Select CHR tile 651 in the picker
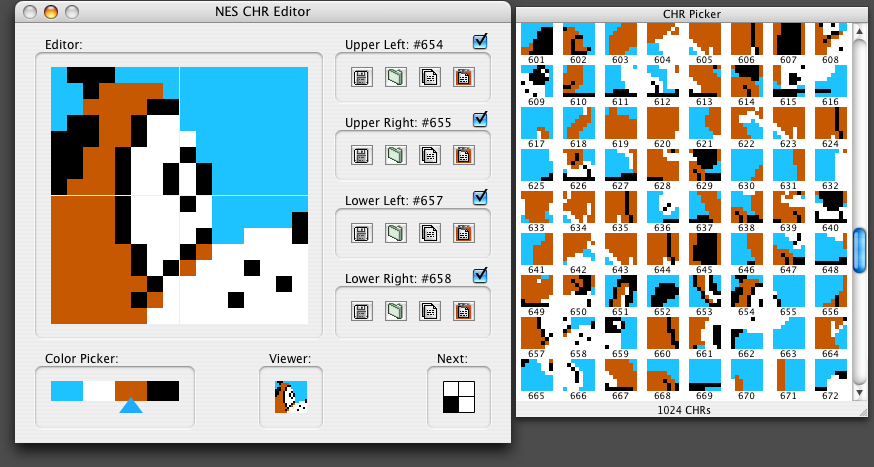 (621, 291)
